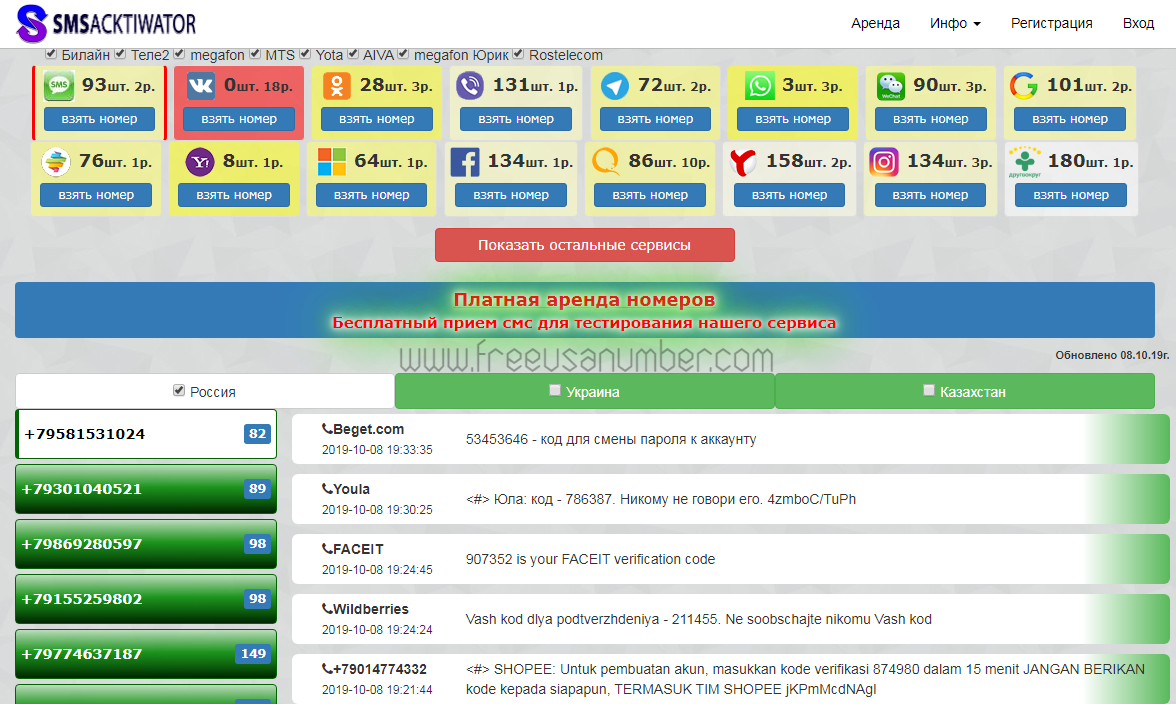1176x704 pixels.
Task: Toggle the Yota operator checkbox
Action: 304,54
